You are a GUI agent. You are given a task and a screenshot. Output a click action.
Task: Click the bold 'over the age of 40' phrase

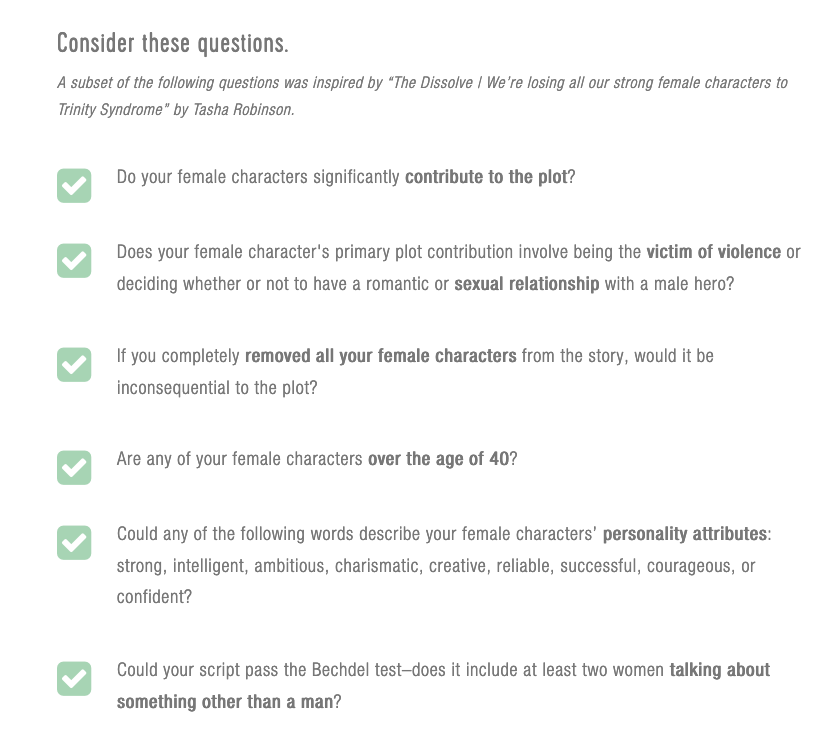[438, 460]
